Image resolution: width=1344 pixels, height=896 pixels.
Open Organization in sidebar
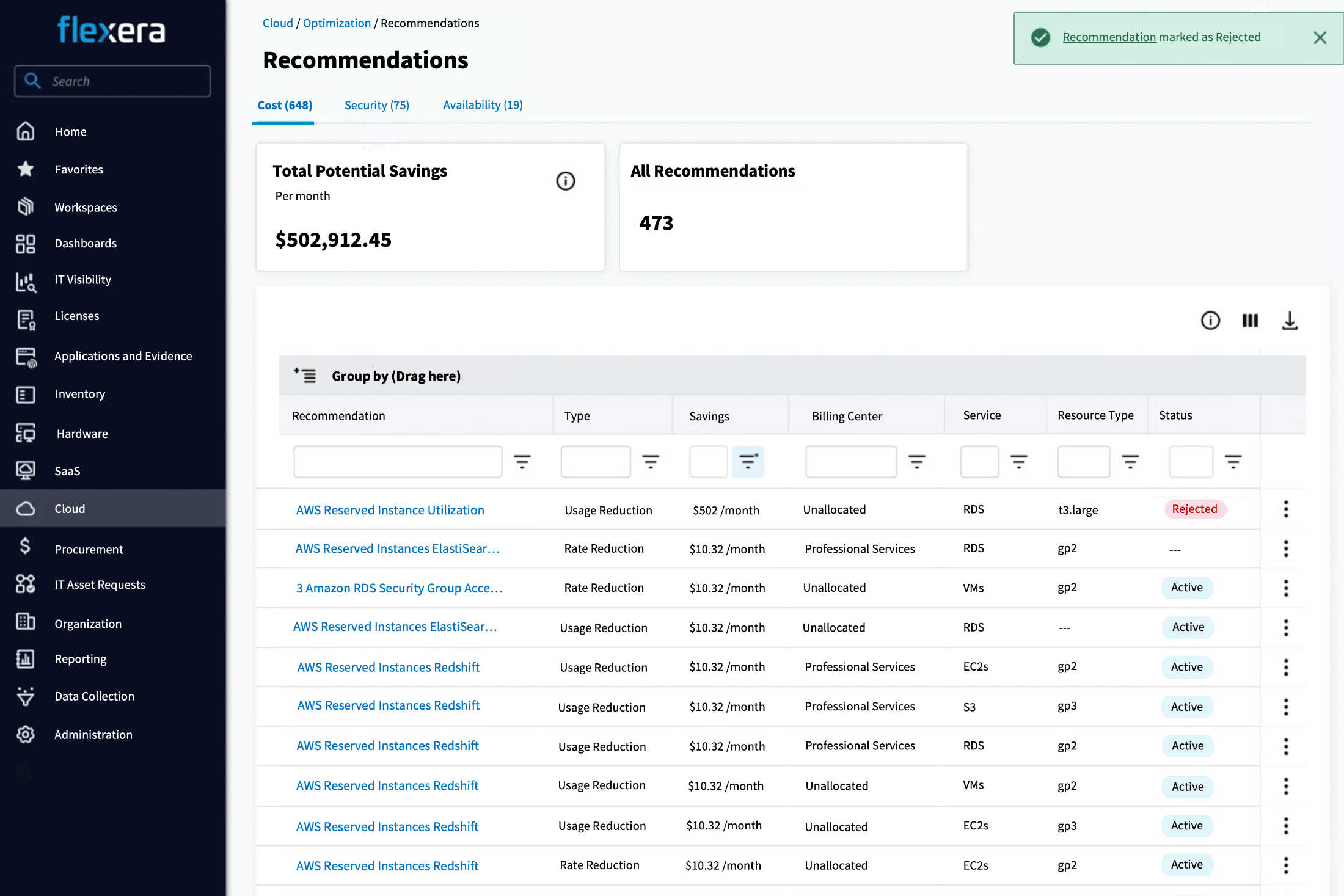[88, 624]
